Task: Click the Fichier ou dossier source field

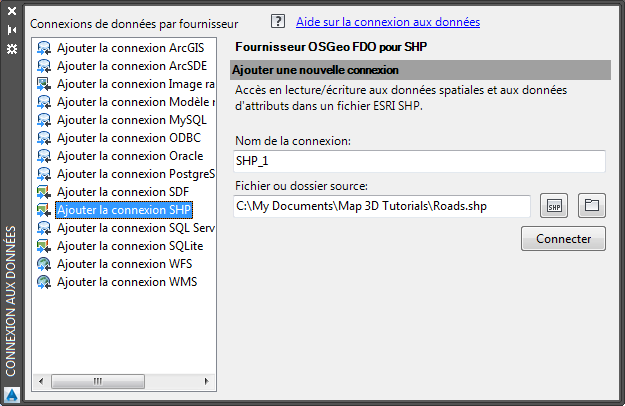Action: point(381,206)
